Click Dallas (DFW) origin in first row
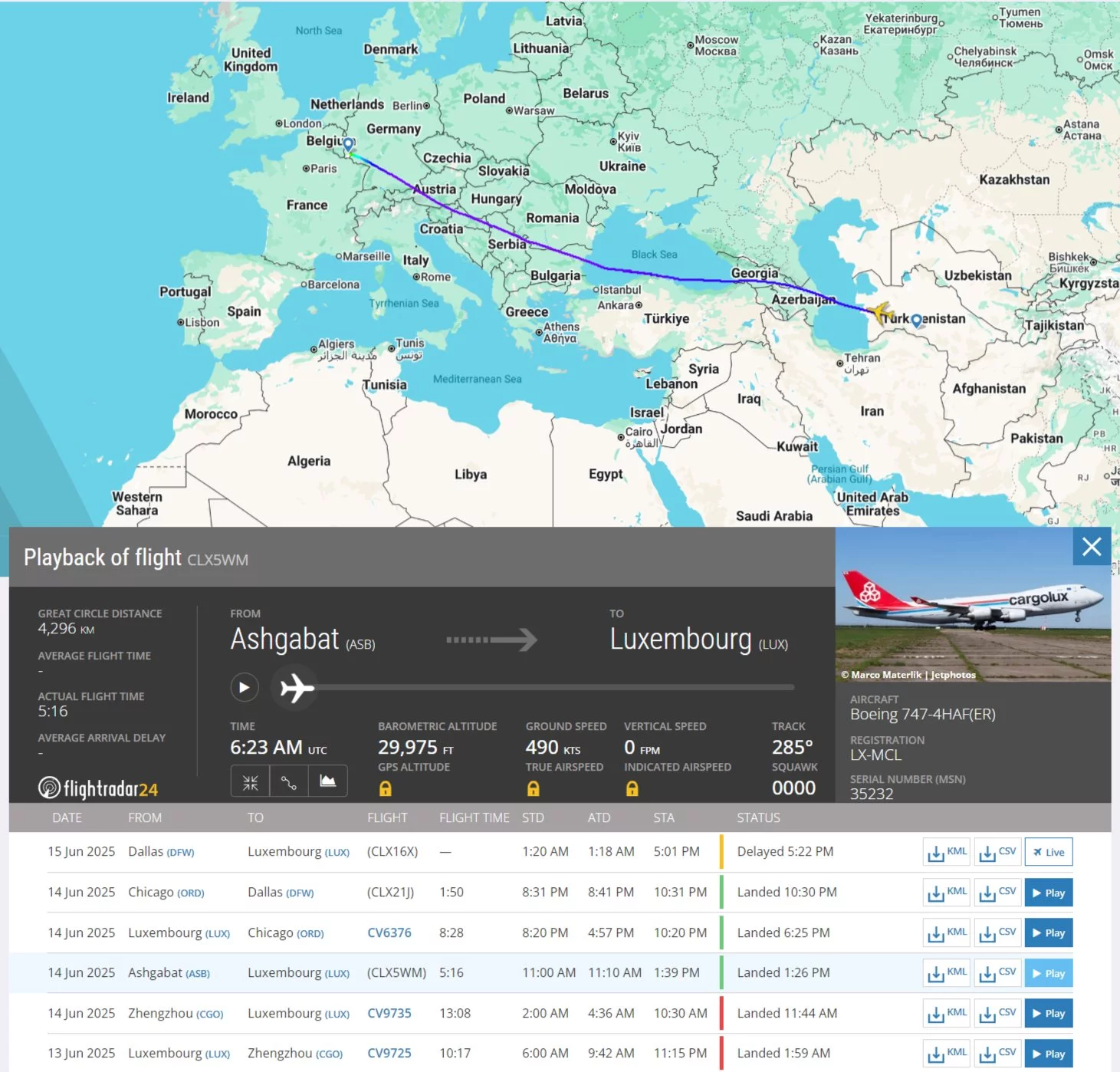 point(161,852)
